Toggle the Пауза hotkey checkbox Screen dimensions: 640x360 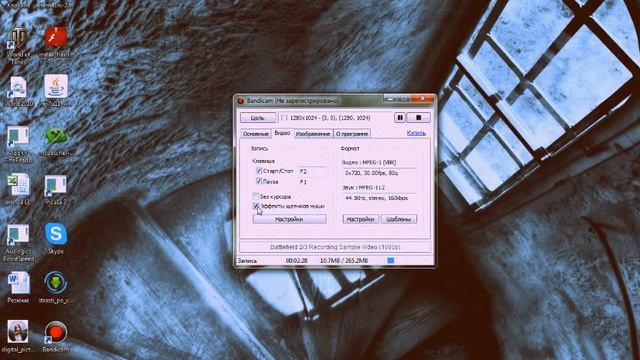[259, 181]
